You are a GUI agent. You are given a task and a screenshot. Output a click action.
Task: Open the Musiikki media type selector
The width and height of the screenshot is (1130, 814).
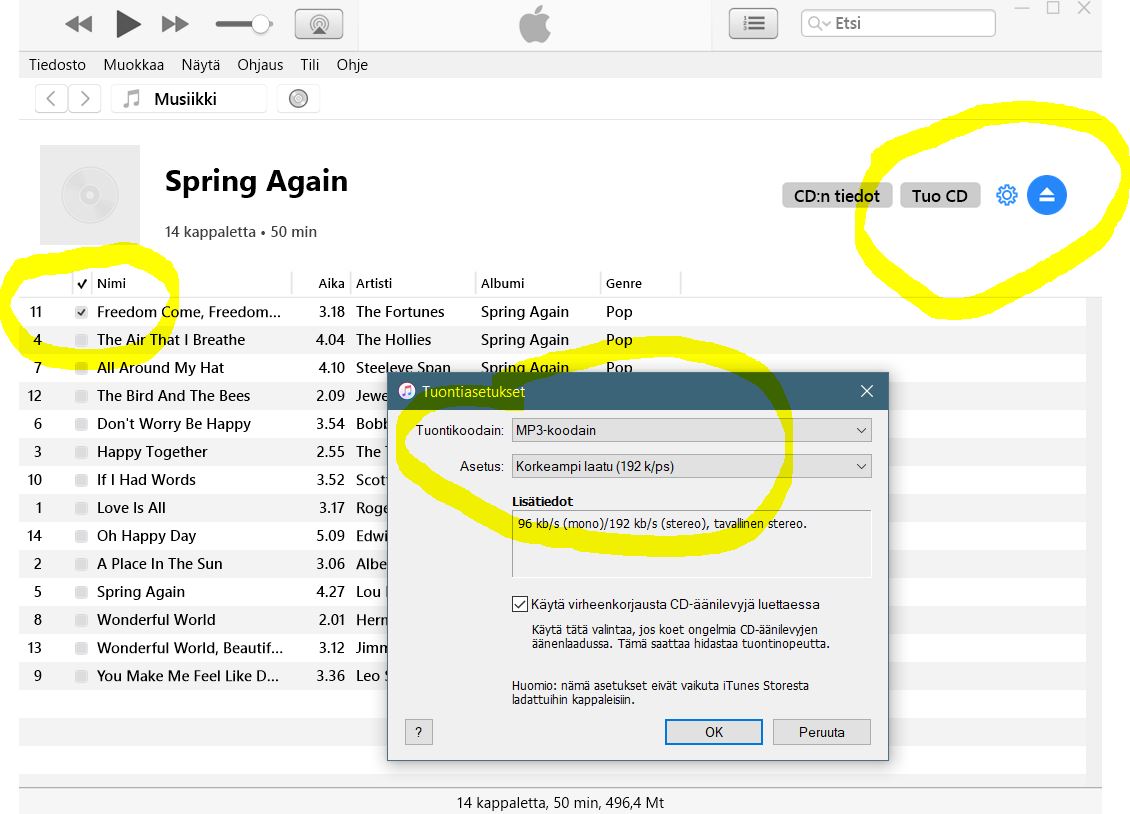[x=188, y=99]
